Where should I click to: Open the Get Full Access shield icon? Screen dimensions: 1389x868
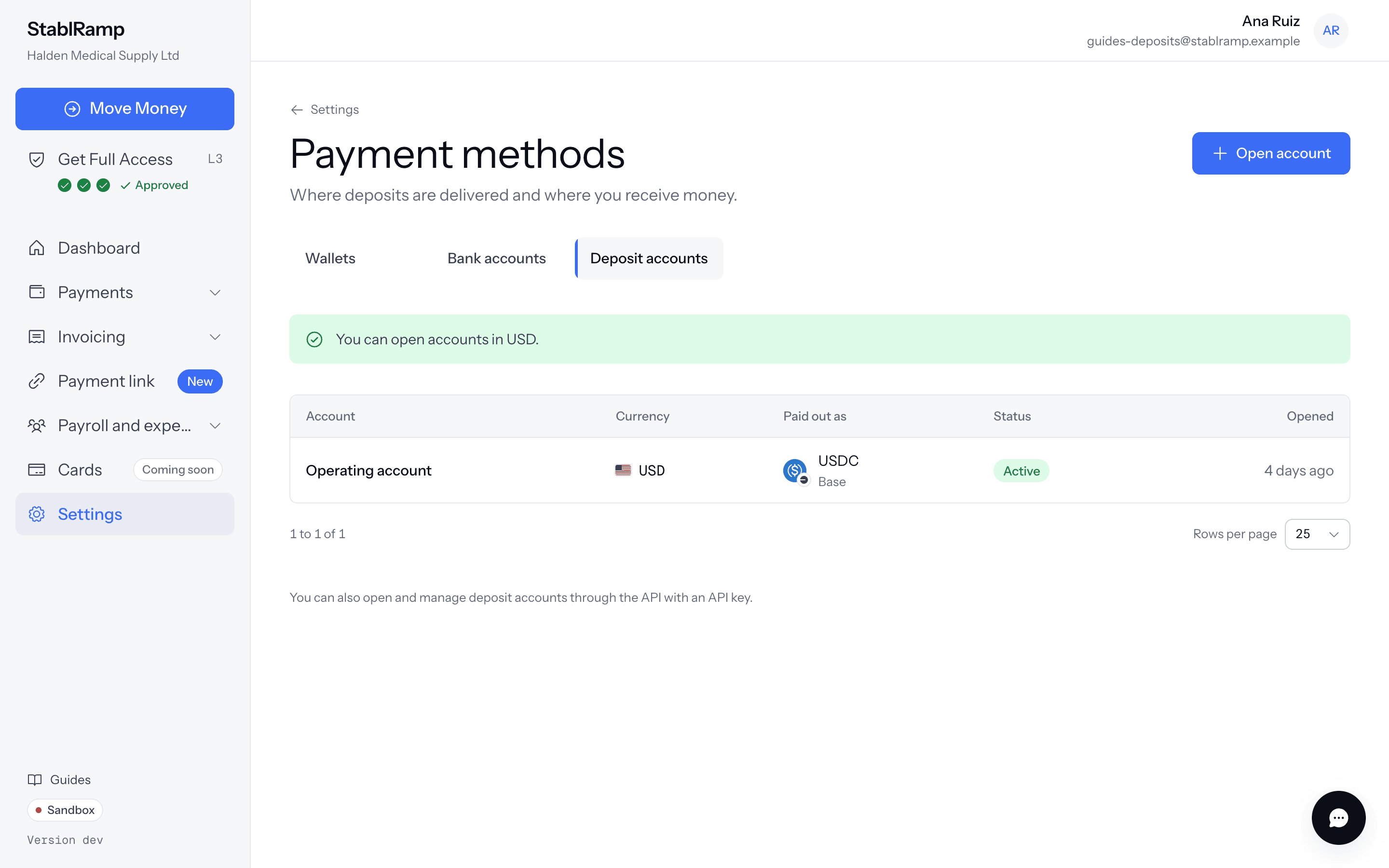pyautogui.click(x=37, y=160)
